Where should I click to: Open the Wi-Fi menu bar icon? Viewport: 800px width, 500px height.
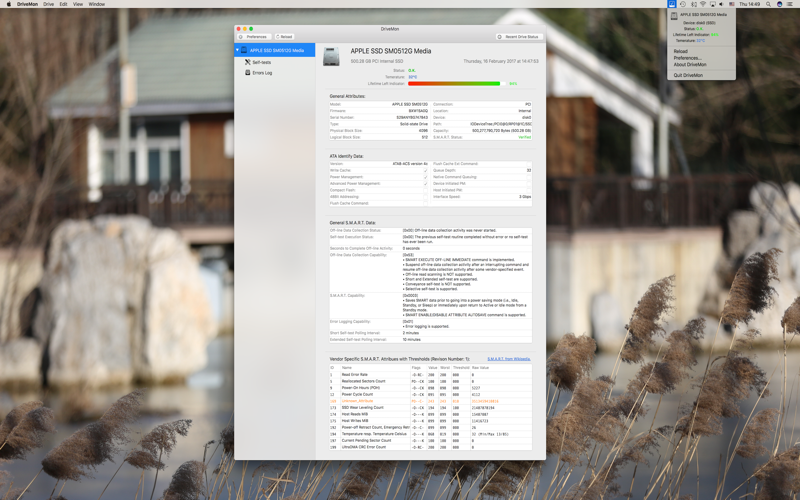pos(703,4)
